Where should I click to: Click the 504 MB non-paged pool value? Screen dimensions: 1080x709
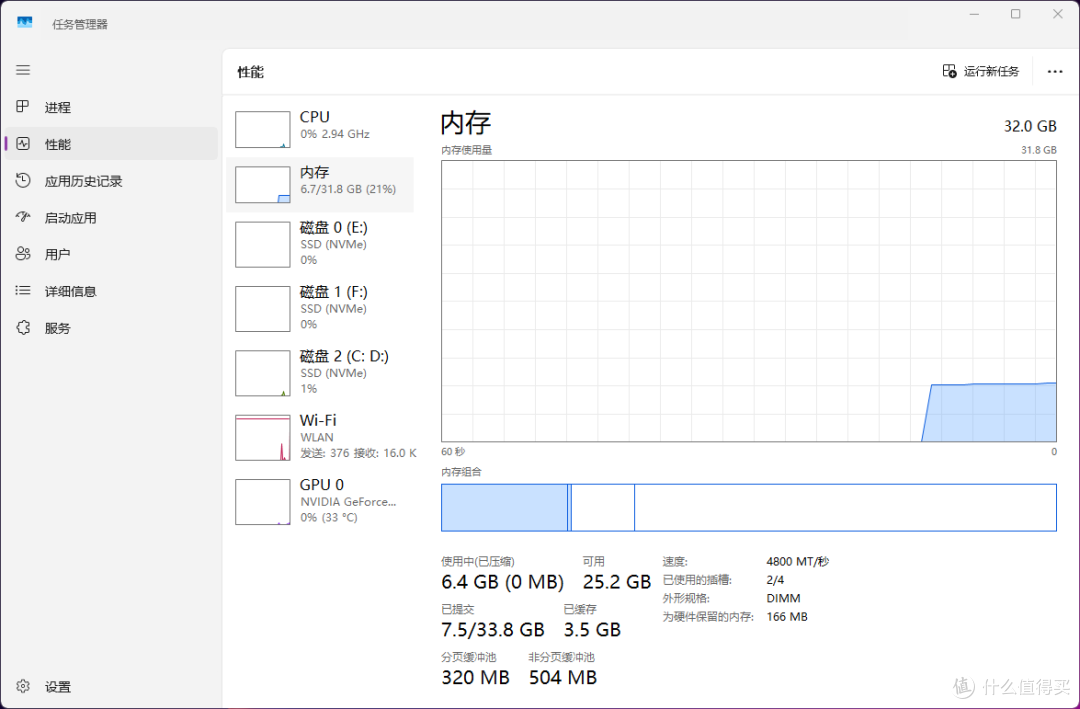563,678
